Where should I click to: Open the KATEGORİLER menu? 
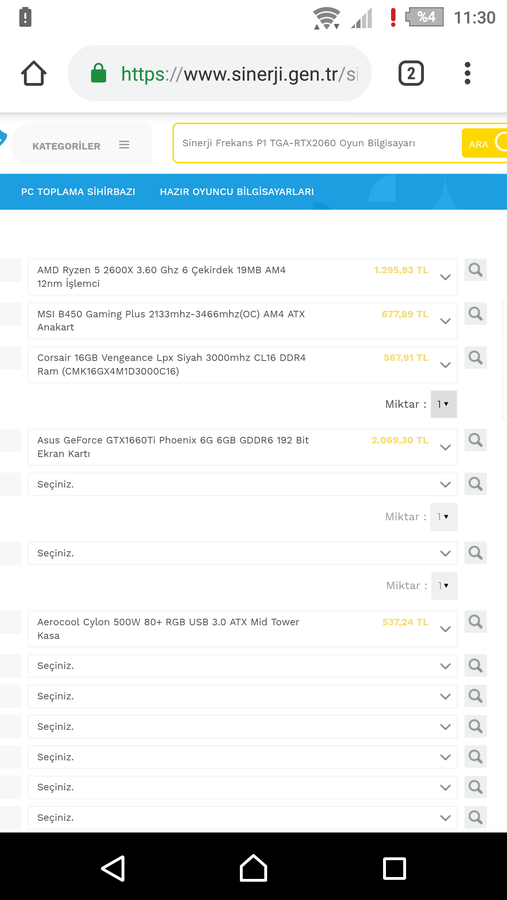tap(82, 145)
